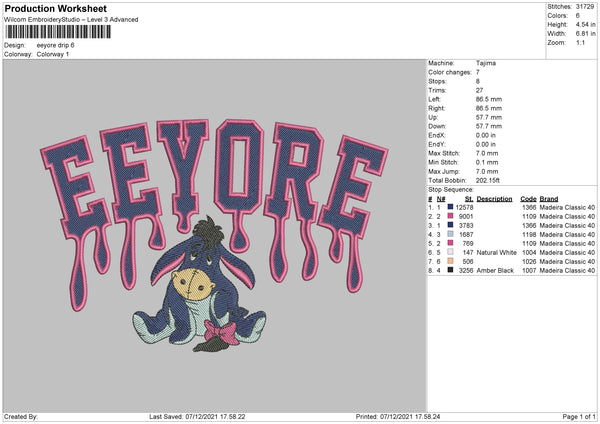Click the Up value '57.7 mm'
Image resolution: width=600 pixels, height=424 pixels.
tap(489, 117)
